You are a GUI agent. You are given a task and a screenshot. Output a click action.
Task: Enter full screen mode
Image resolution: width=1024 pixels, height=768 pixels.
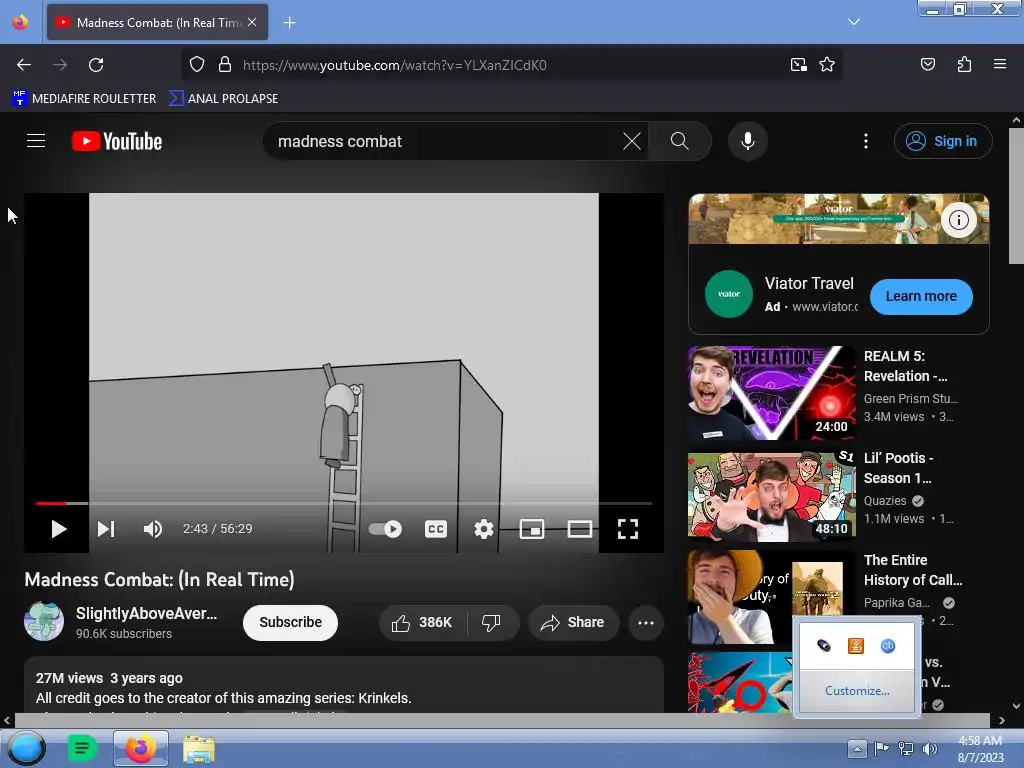click(628, 529)
